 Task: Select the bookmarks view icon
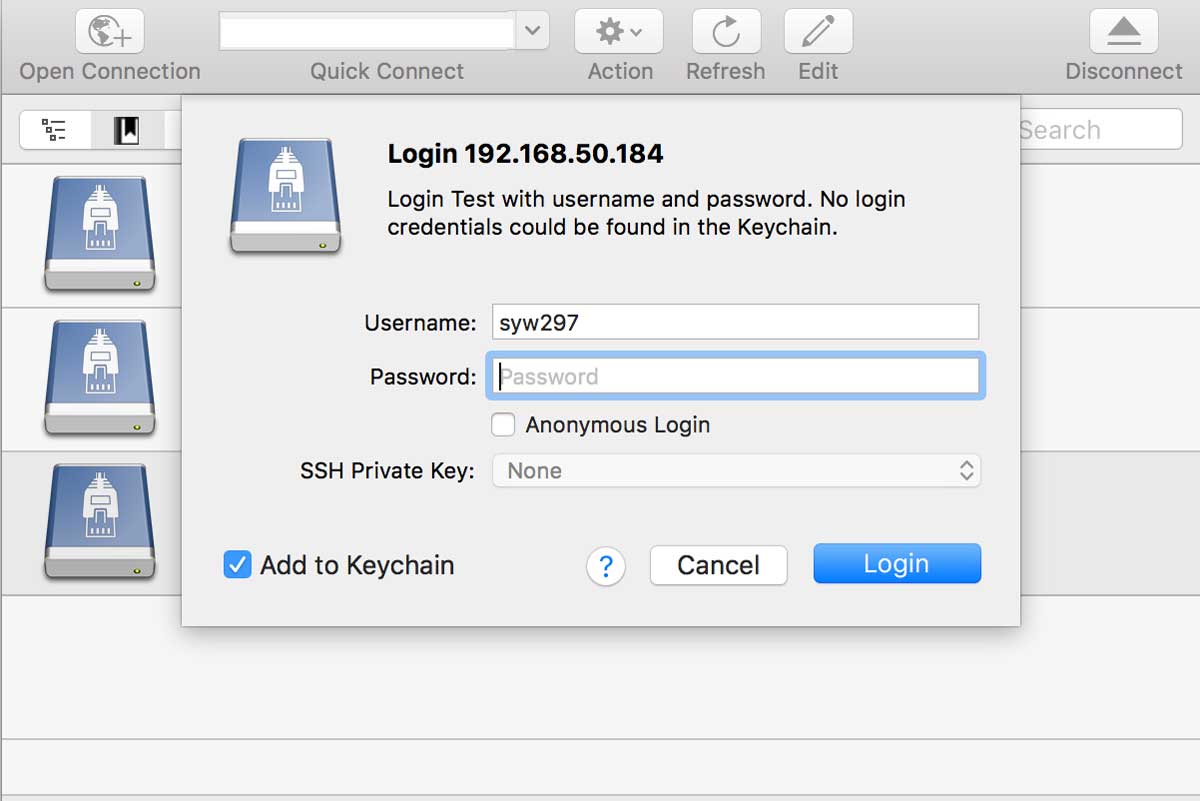point(126,130)
